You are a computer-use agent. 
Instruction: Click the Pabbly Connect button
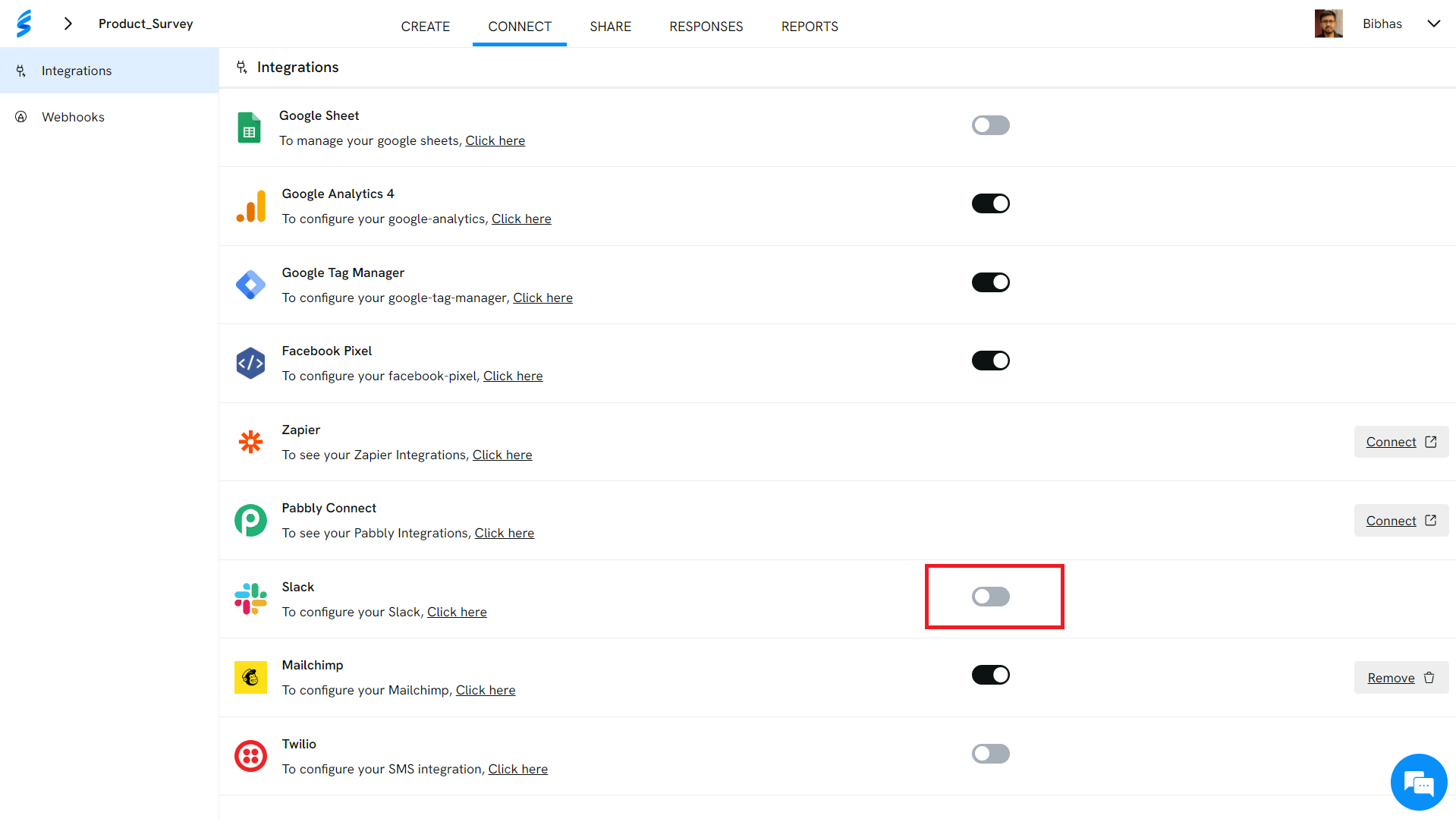(x=1401, y=521)
